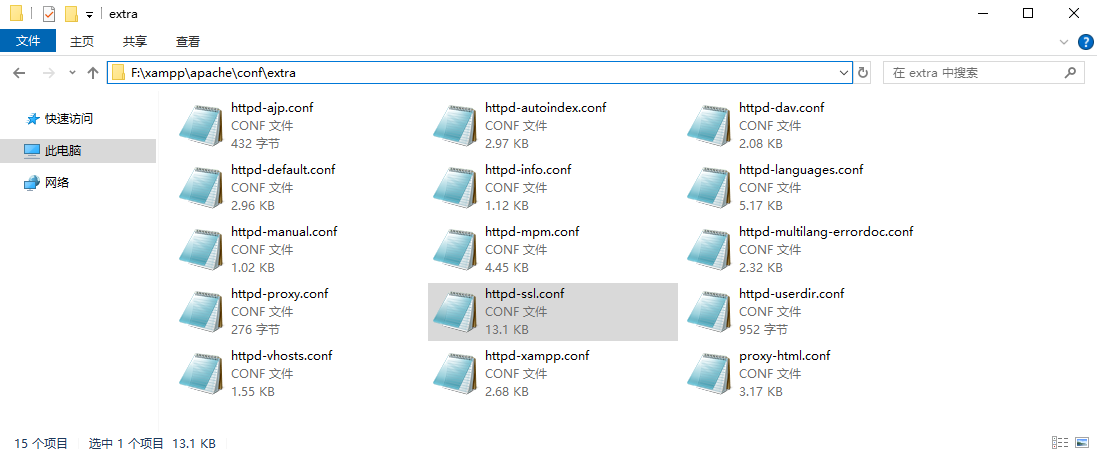Select the httpd-userdir.conf notepad icon
The width and height of the screenshot is (1097, 455).
coord(709,312)
